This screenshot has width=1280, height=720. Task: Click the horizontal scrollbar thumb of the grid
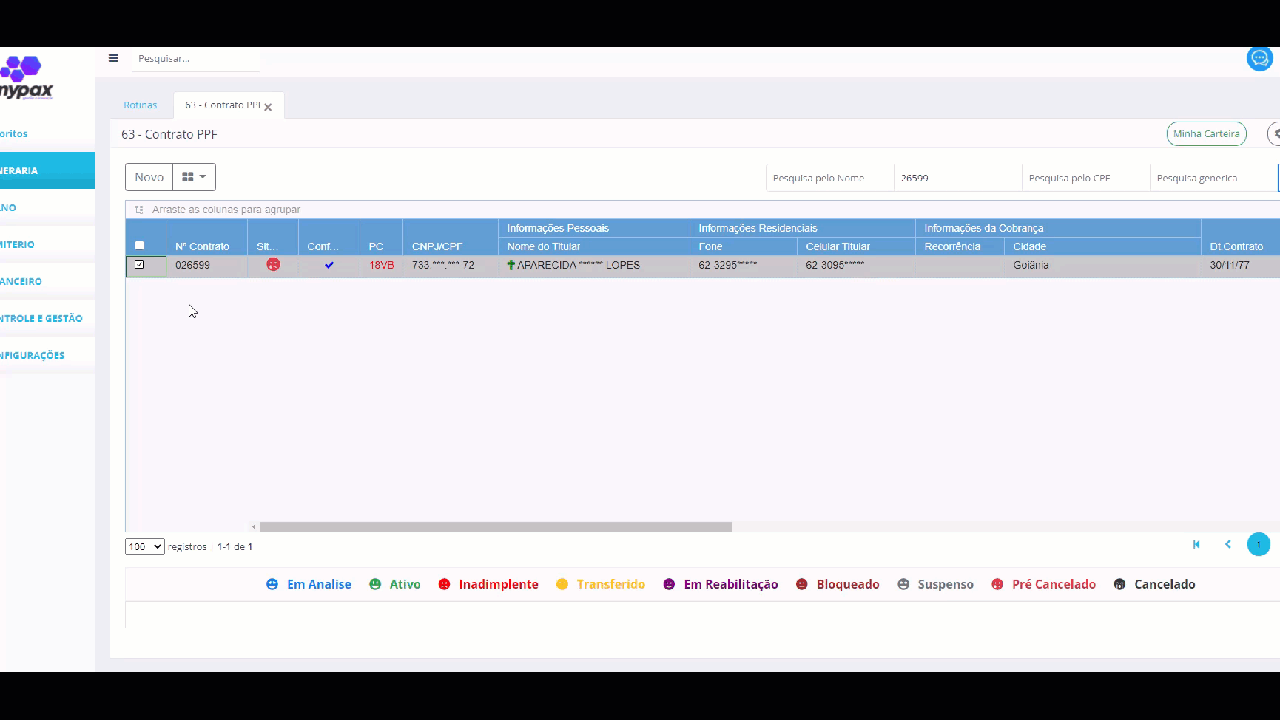(496, 527)
